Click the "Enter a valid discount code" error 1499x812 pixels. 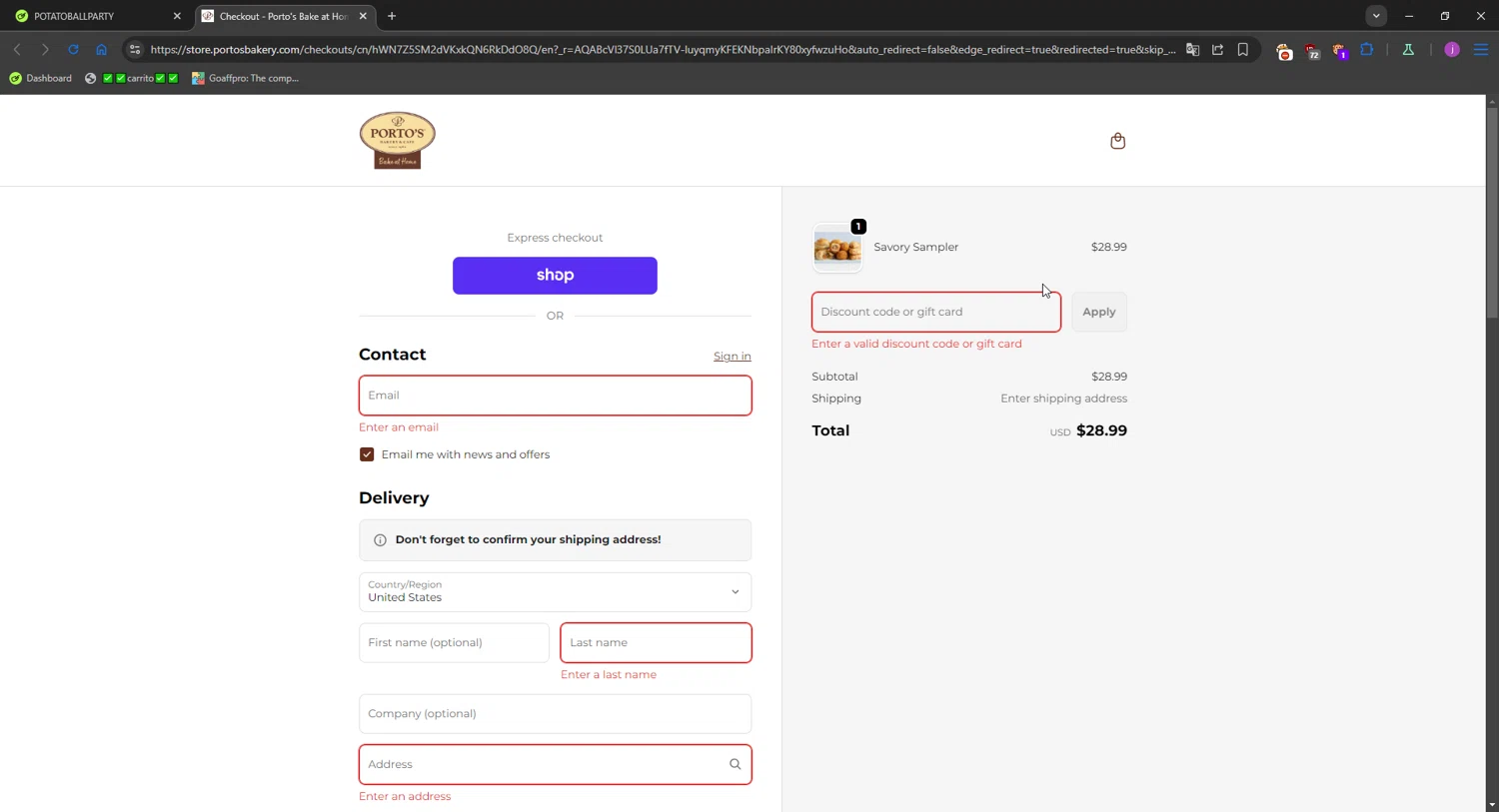point(916,344)
